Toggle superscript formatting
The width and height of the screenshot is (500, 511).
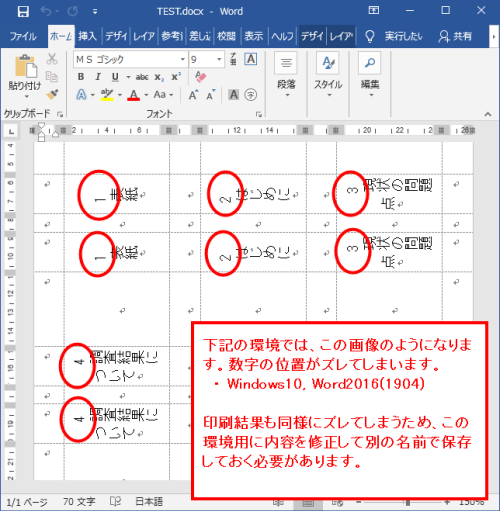tap(176, 77)
